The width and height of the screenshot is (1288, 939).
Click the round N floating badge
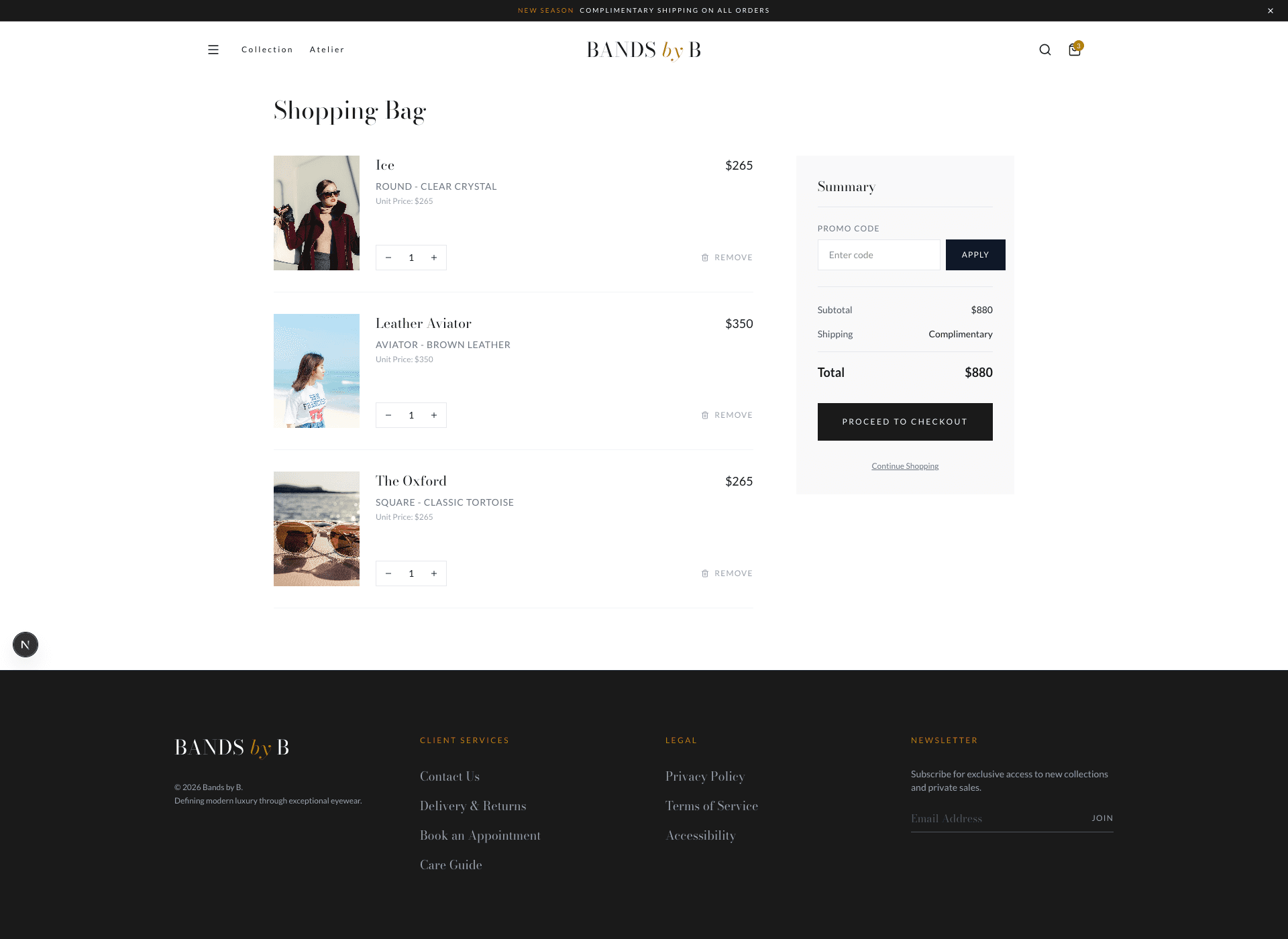click(x=25, y=645)
